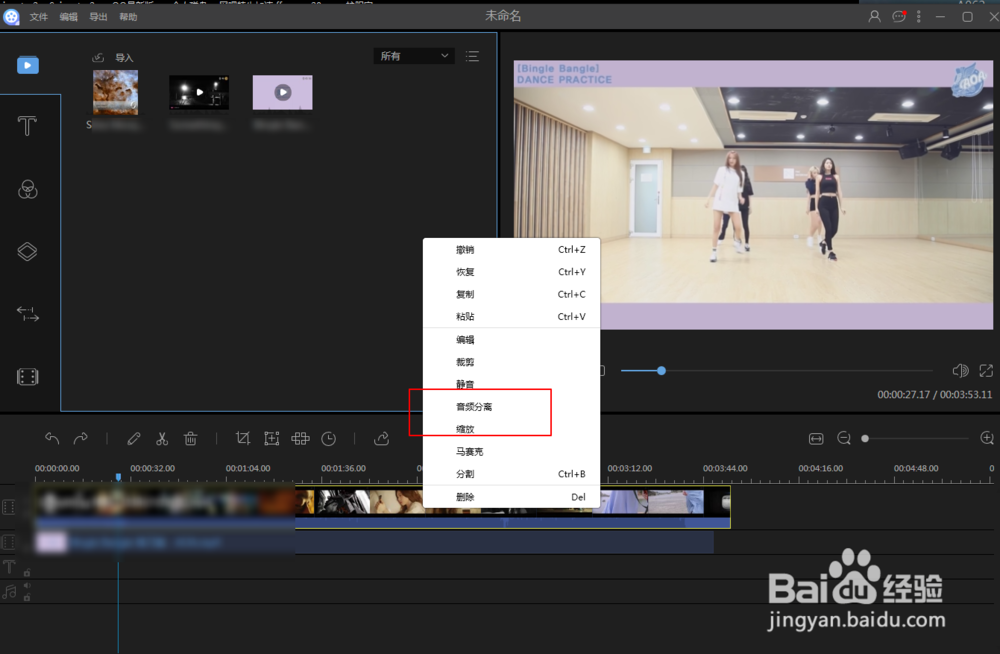1000x654 pixels.
Task: Click the clock duration icon
Action: (328, 438)
